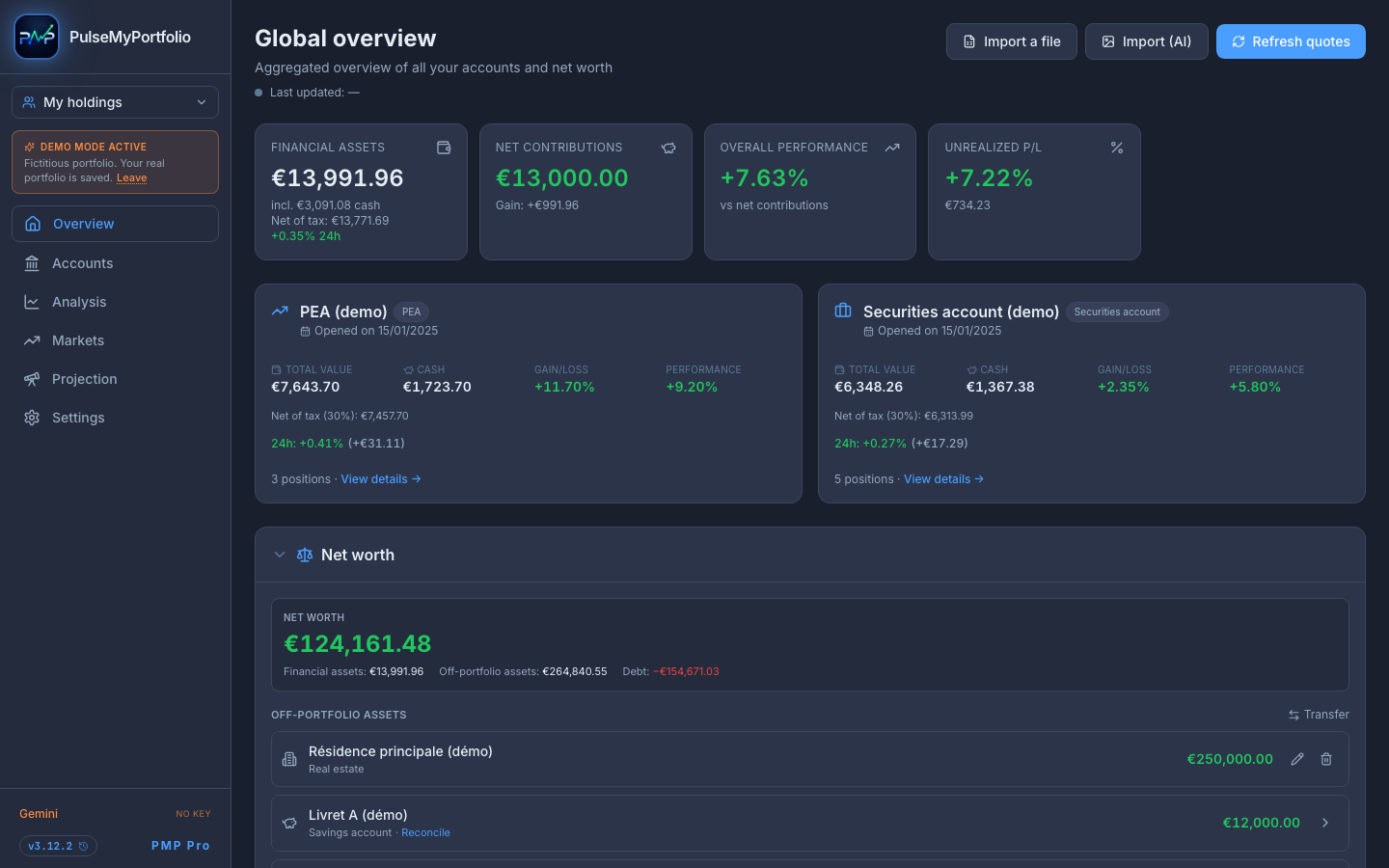The width and height of the screenshot is (1389, 868).
Task: Click the NO KEY status text
Action: [193, 814]
